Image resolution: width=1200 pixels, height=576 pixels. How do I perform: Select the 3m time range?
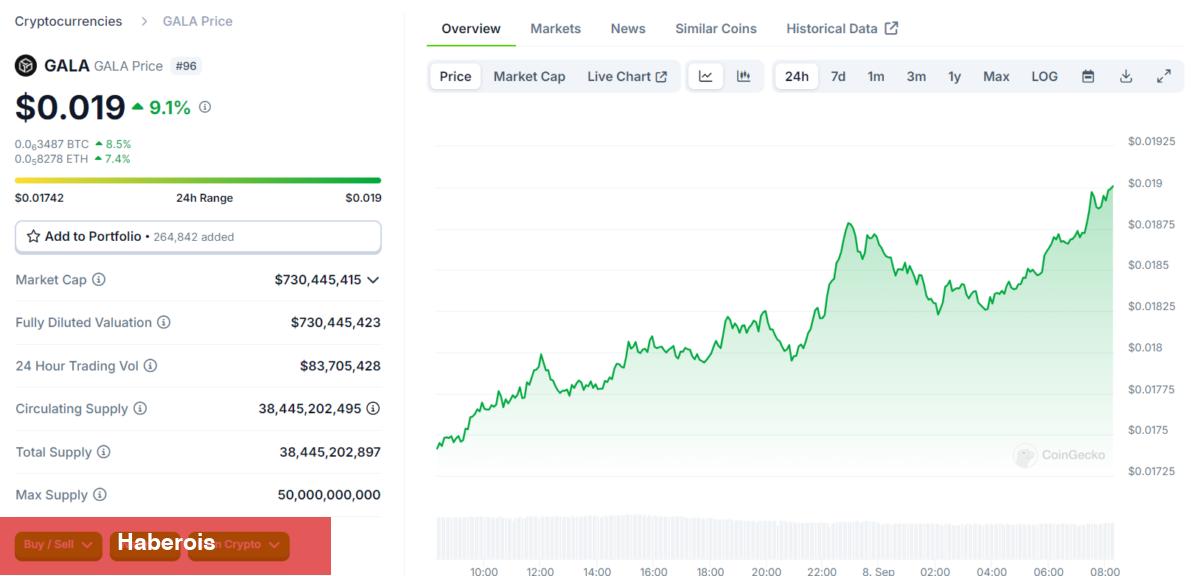(916, 77)
